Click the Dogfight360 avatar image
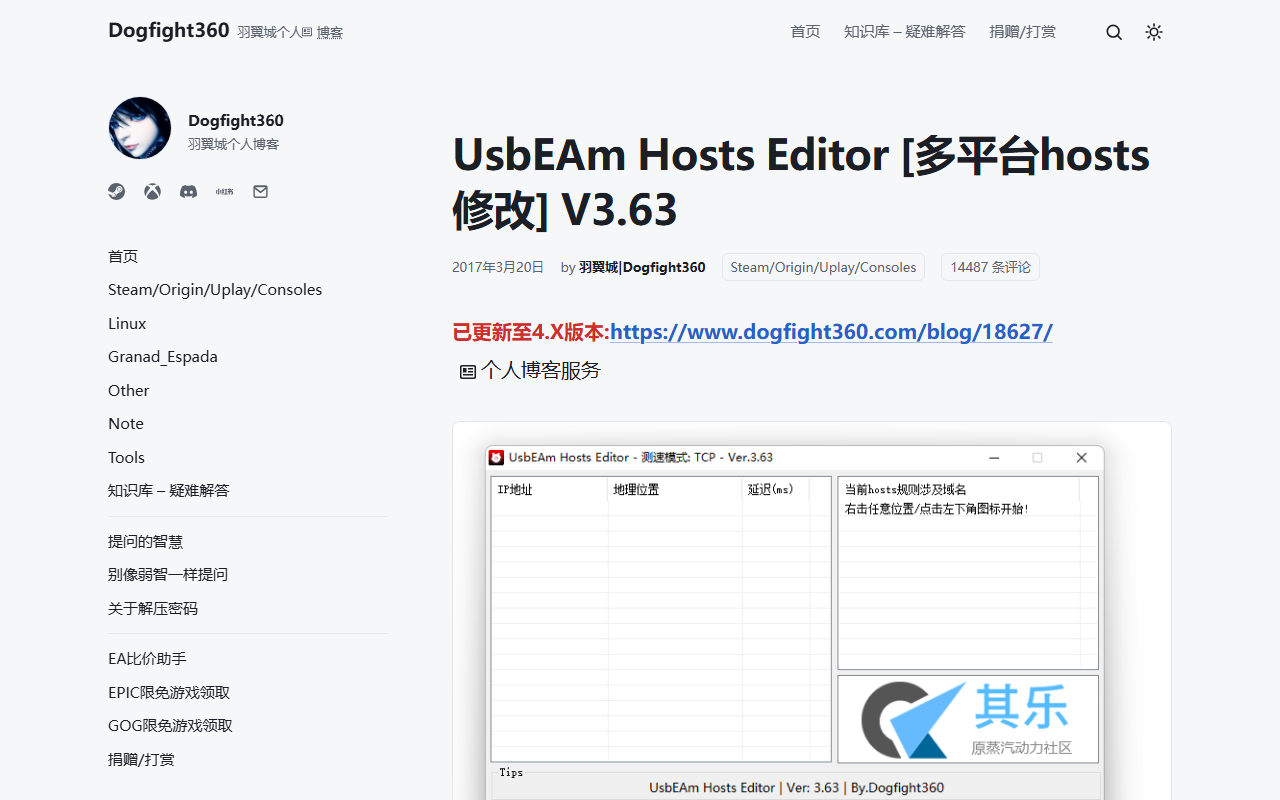Viewport: 1280px width, 800px height. coord(140,128)
